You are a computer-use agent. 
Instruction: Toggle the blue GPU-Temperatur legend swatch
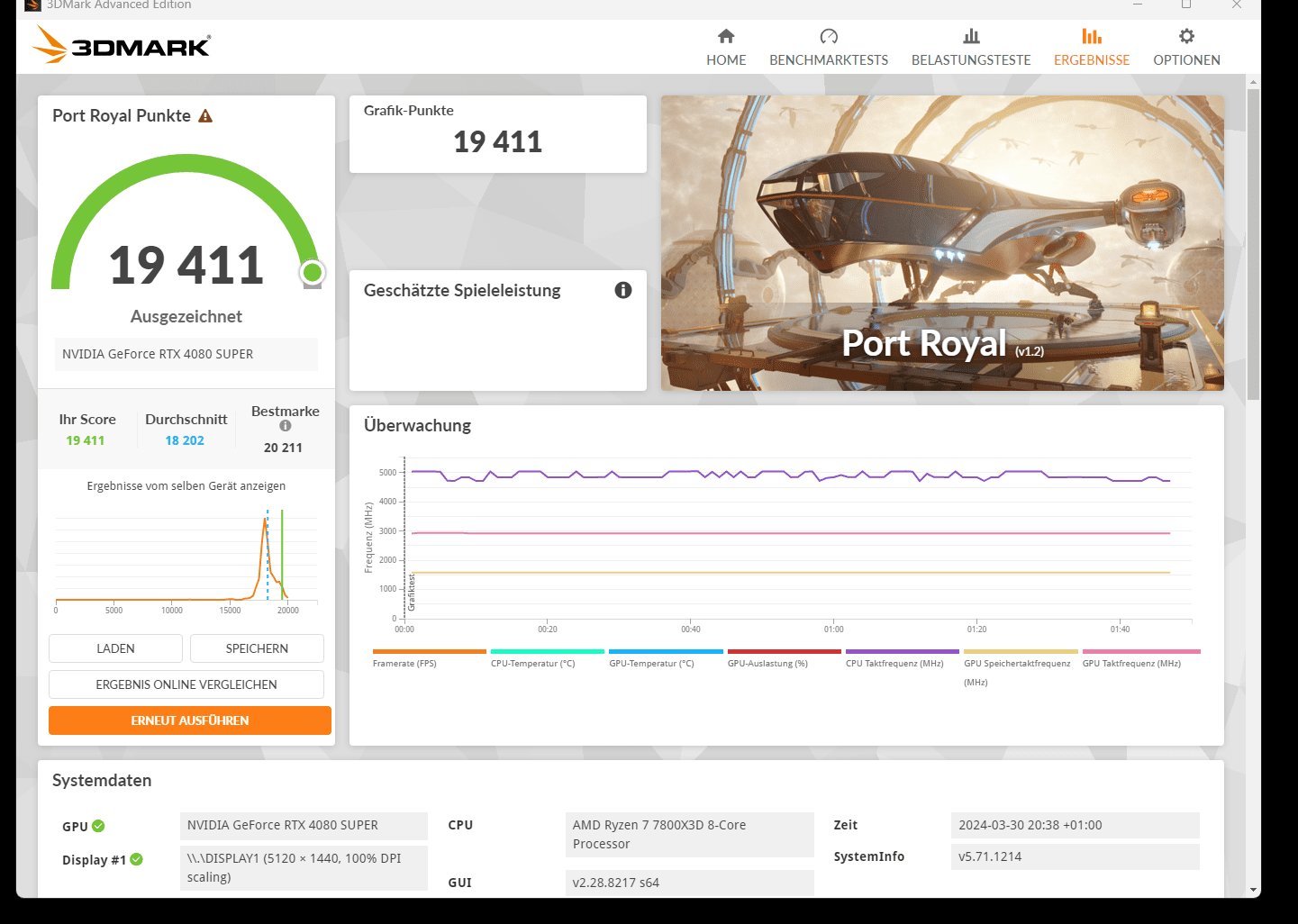click(666, 651)
